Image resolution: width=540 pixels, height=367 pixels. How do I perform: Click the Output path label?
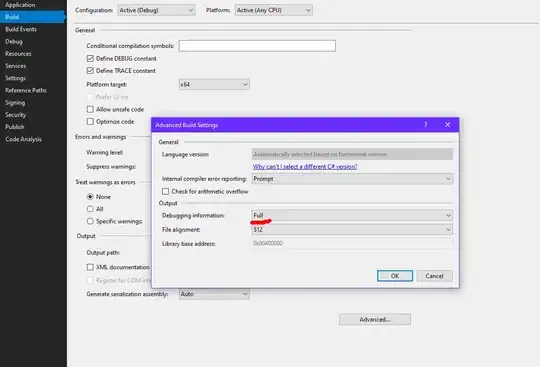103,253
